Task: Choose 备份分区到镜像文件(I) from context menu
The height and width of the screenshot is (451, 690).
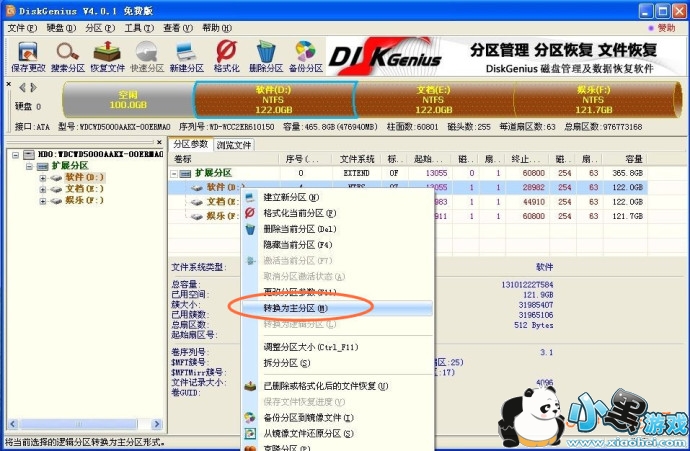Action: click(x=338, y=418)
